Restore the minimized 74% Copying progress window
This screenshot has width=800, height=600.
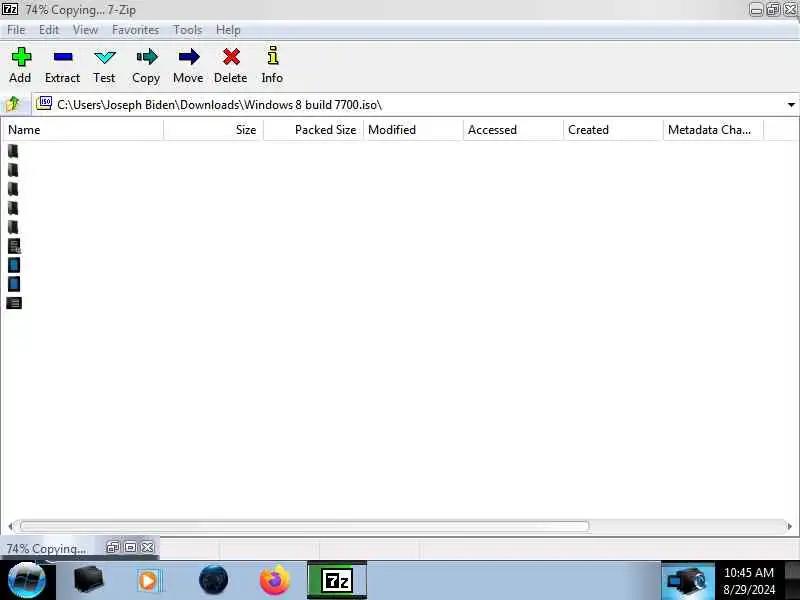(113, 547)
